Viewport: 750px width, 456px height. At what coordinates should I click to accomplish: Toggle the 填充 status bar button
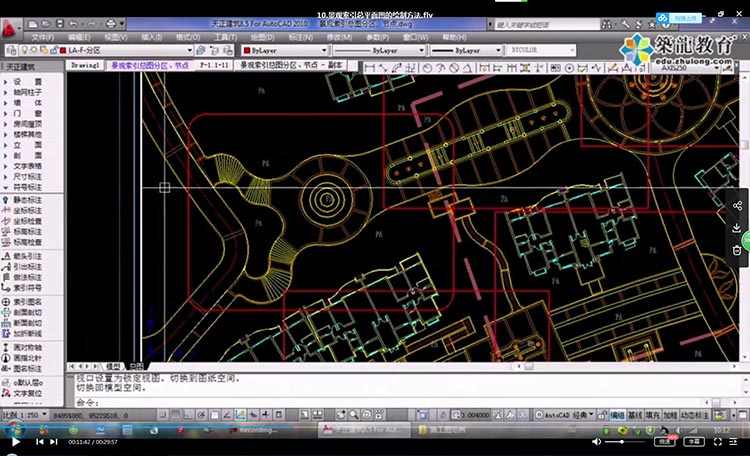tap(652, 413)
